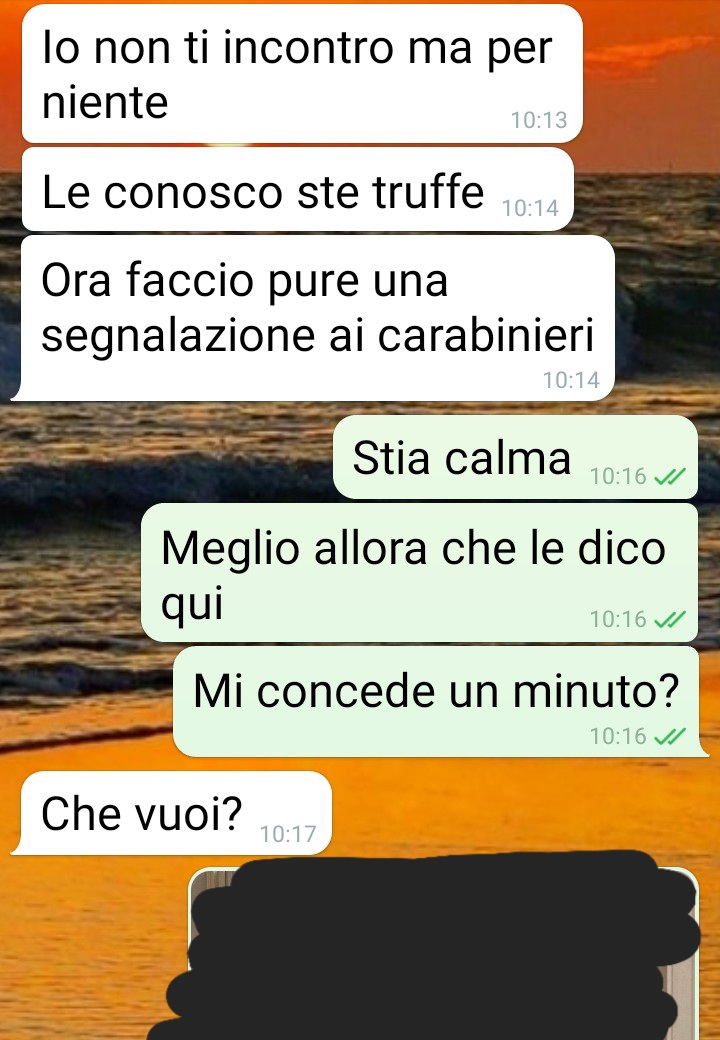Click the 10:16 timestamp next to 'Stia calma'
This screenshot has height=1040, width=720.
pos(618,476)
